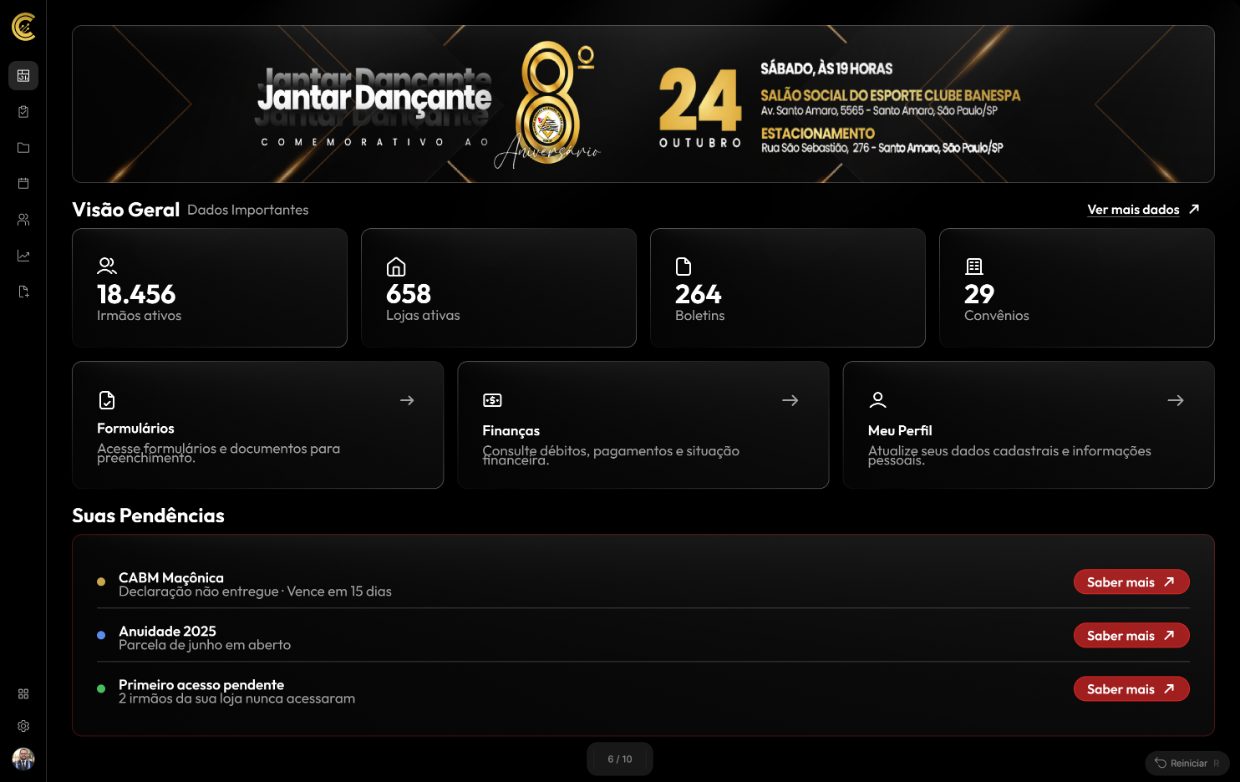Viewport: 1240px width, 782px height.
Task: Select the CABM Maçônica pending item title
Action: pyautogui.click(x=171, y=578)
